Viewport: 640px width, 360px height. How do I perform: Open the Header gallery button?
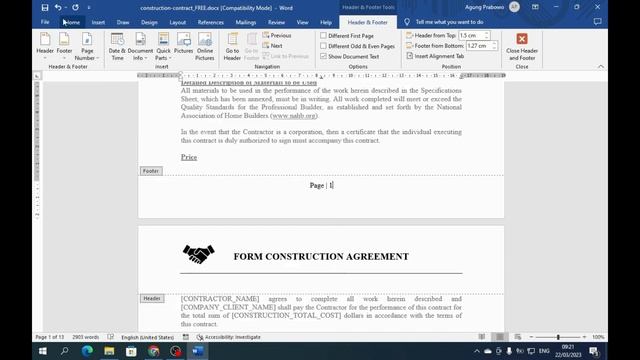(45, 47)
